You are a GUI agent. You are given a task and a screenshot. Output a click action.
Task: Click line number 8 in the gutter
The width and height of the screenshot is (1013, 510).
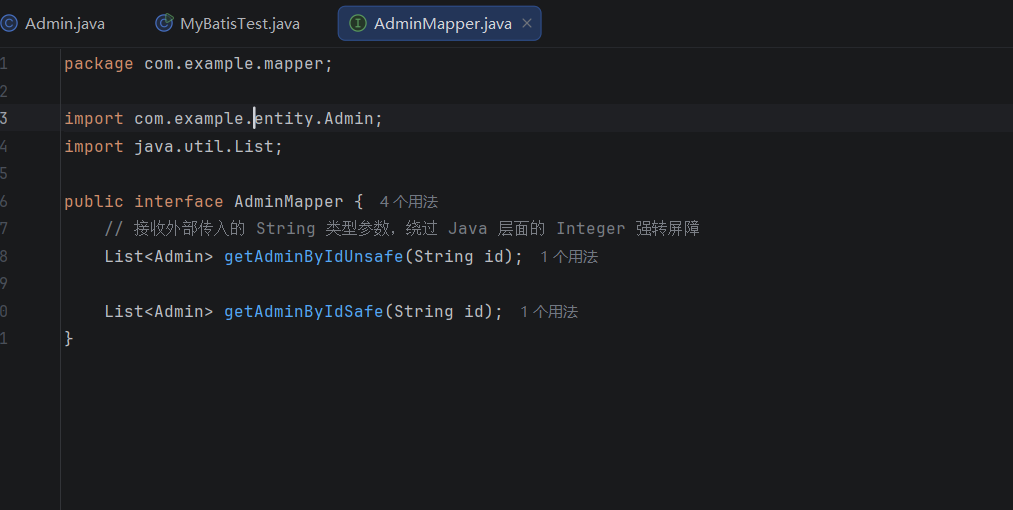pyautogui.click(x=4, y=257)
